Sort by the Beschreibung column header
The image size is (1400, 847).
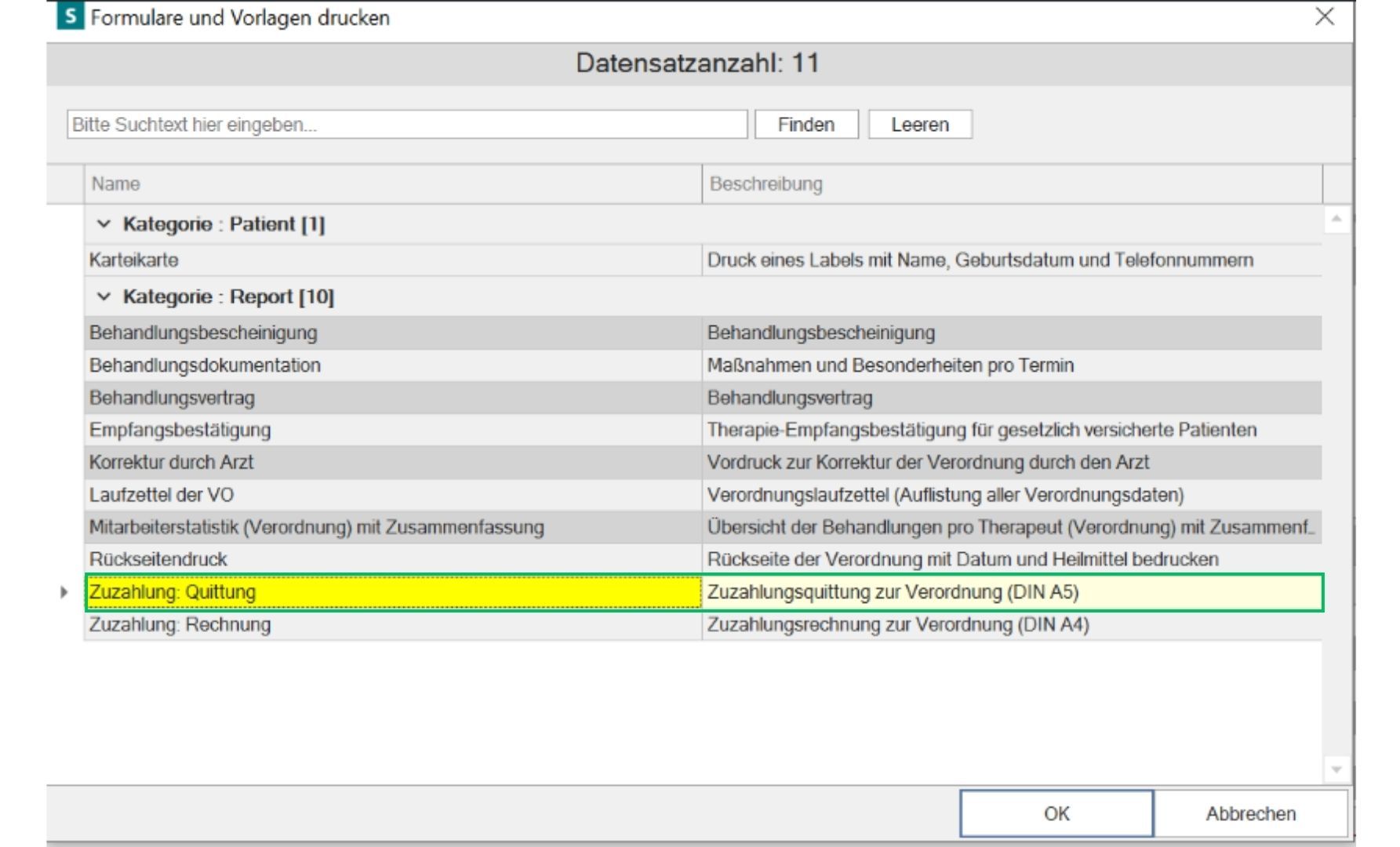tap(1012, 184)
